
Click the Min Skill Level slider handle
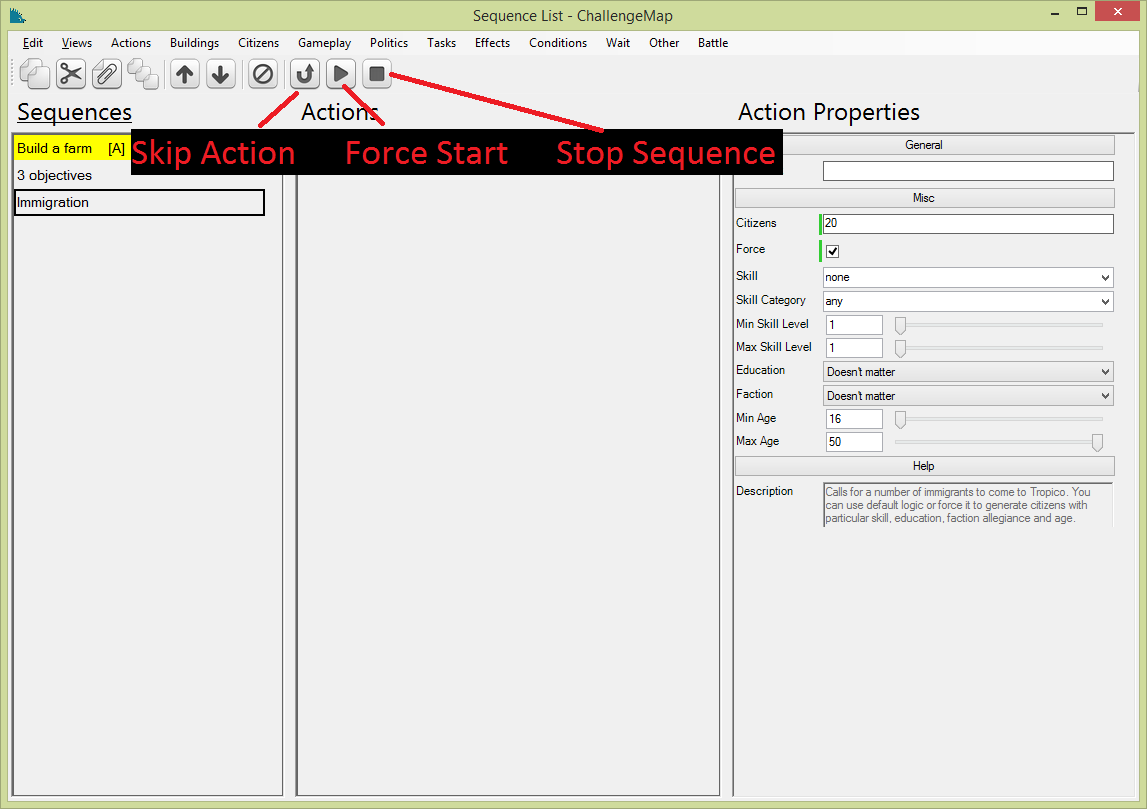click(x=900, y=325)
